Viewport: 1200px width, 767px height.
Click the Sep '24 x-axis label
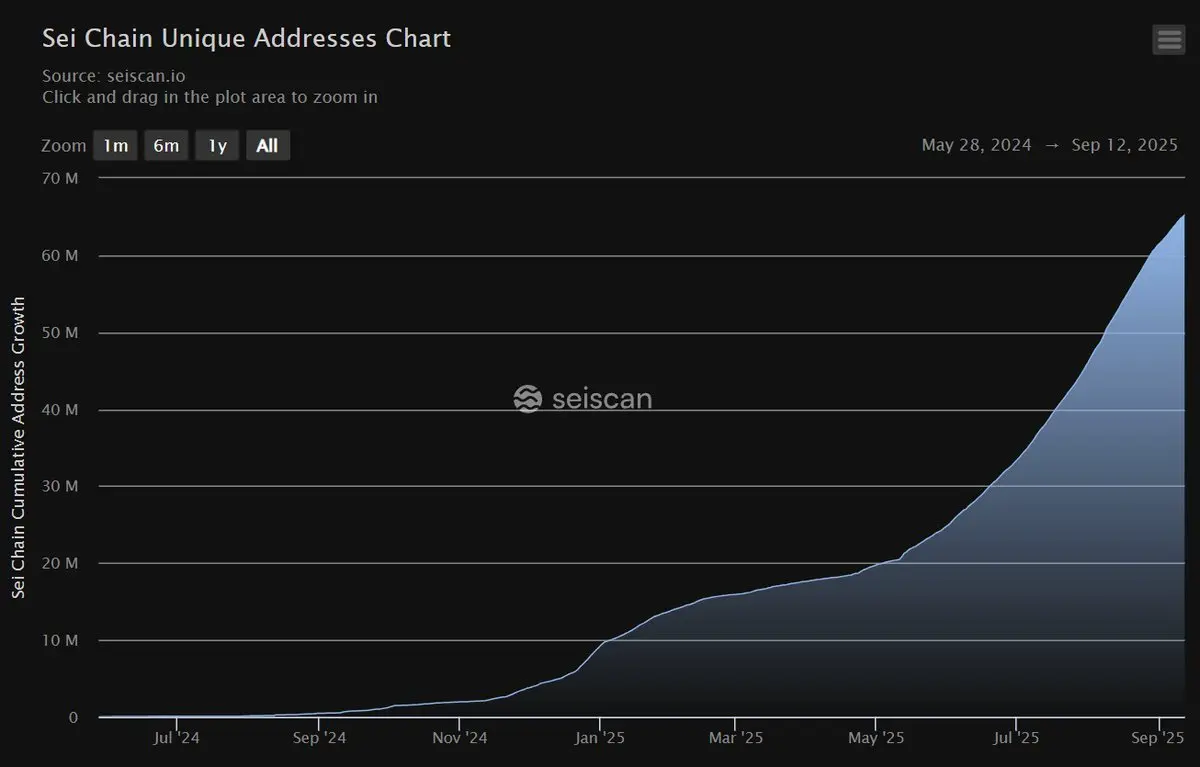pyautogui.click(x=318, y=739)
